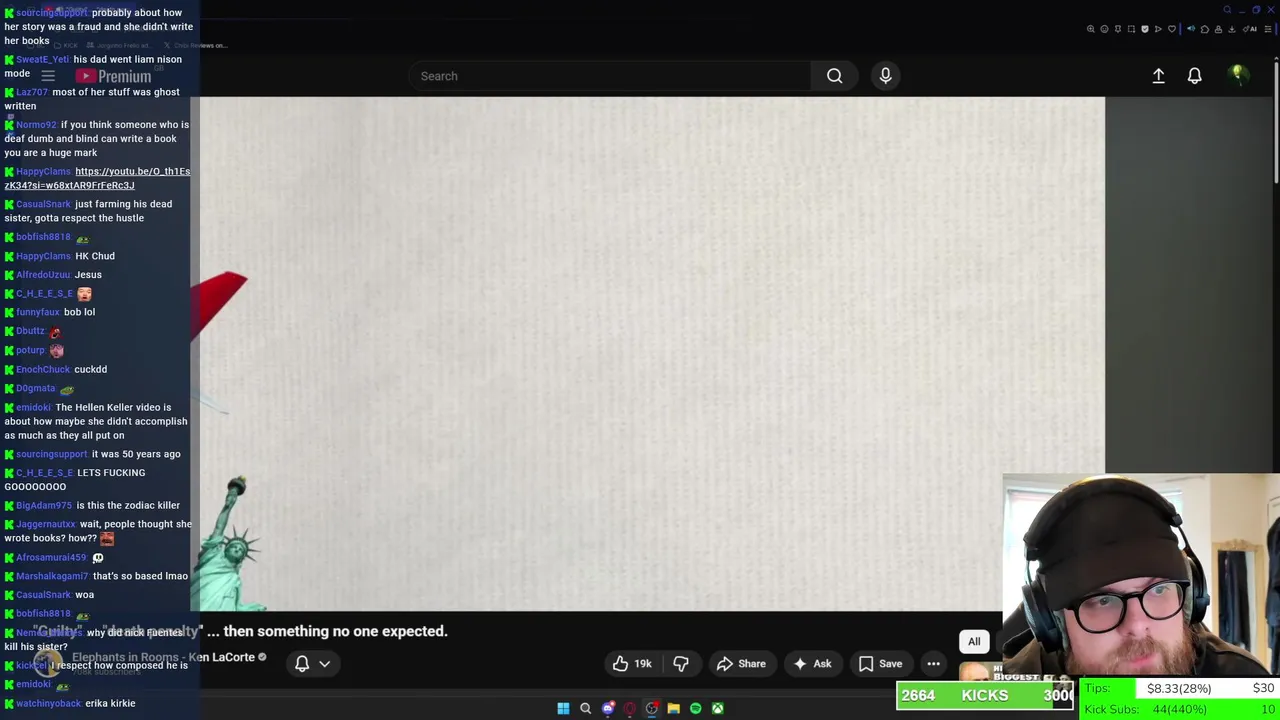Open the browser downloads icon
This screenshot has width=1280, height=720.
(x=1232, y=29)
